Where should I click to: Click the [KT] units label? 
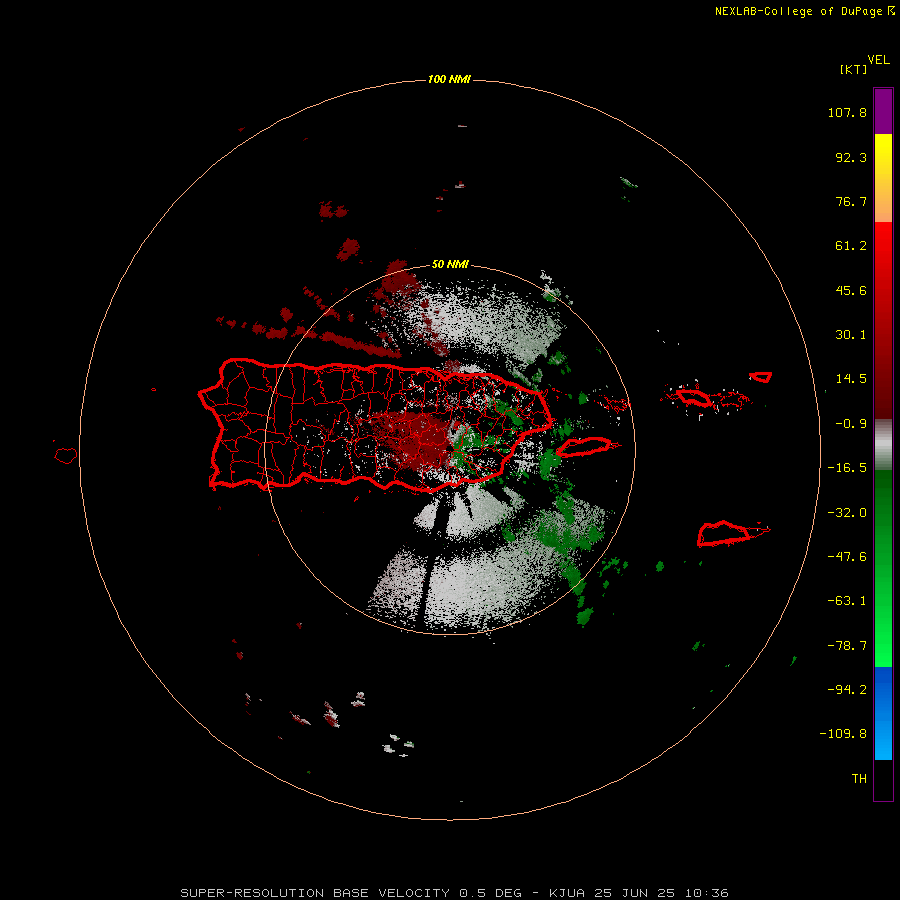point(854,69)
